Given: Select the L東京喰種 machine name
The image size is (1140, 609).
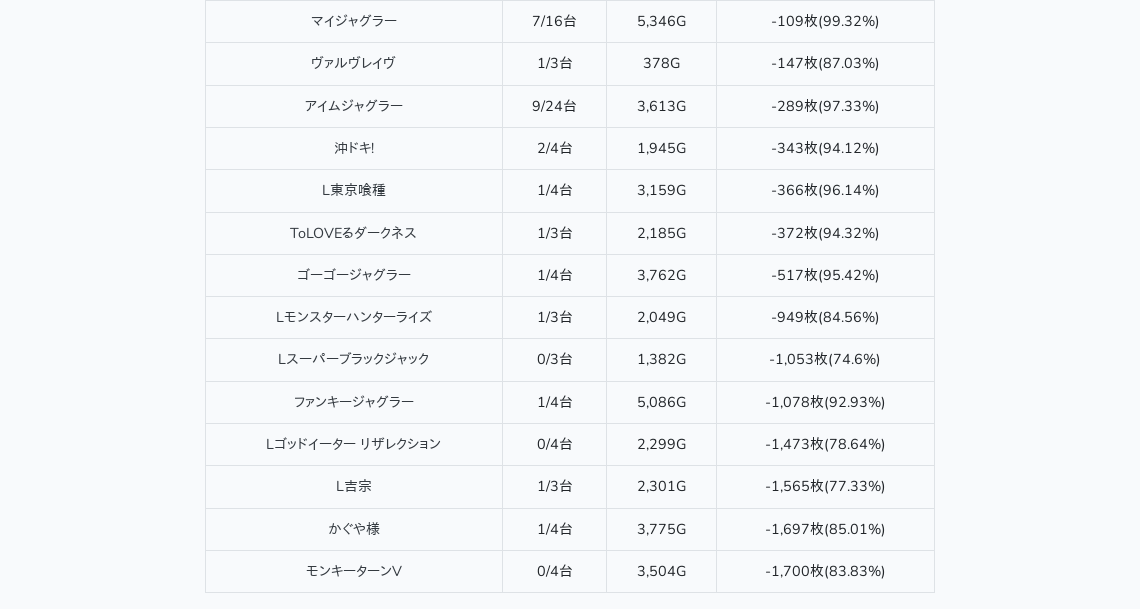Looking at the screenshot, I should click(x=353, y=190).
